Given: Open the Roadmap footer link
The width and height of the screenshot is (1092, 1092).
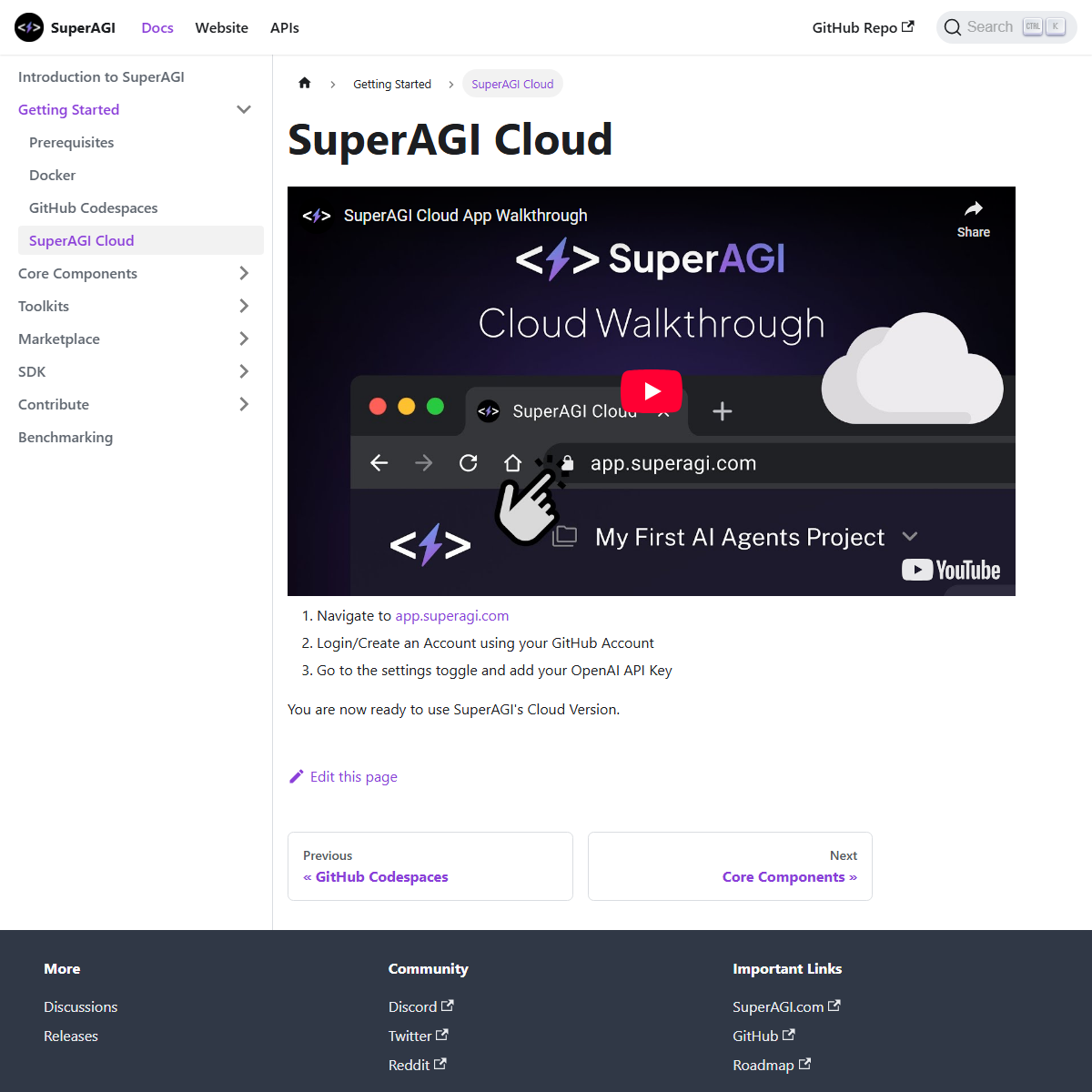Looking at the screenshot, I should (x=772, y=1065).
